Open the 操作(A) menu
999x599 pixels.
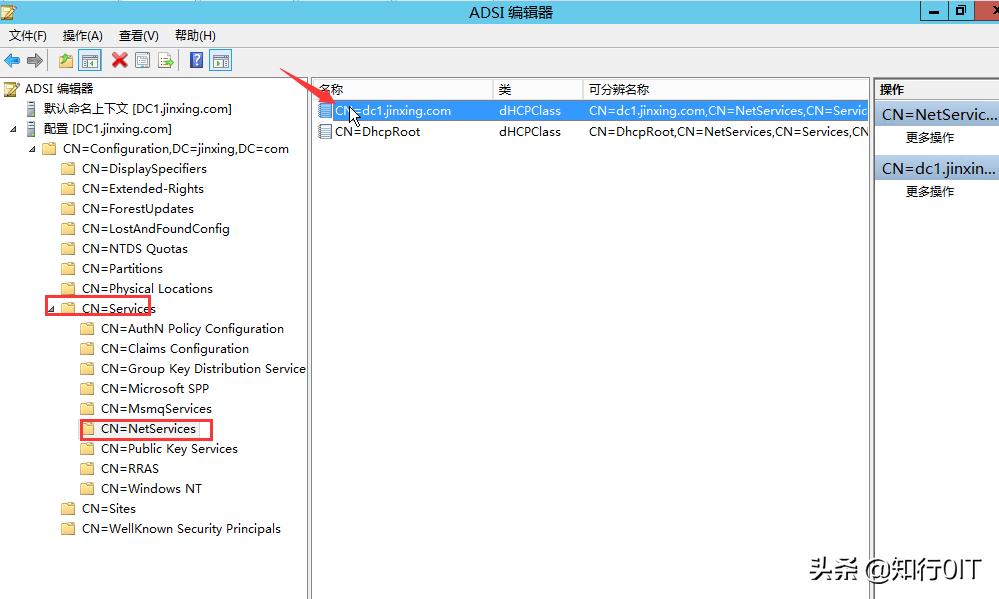[x=82, y=36]
